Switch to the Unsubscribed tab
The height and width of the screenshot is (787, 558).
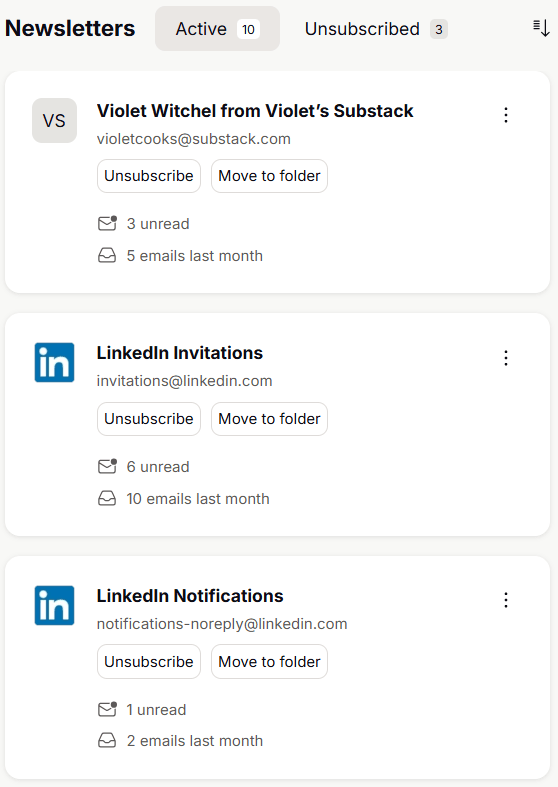click(x=376, y=29)
